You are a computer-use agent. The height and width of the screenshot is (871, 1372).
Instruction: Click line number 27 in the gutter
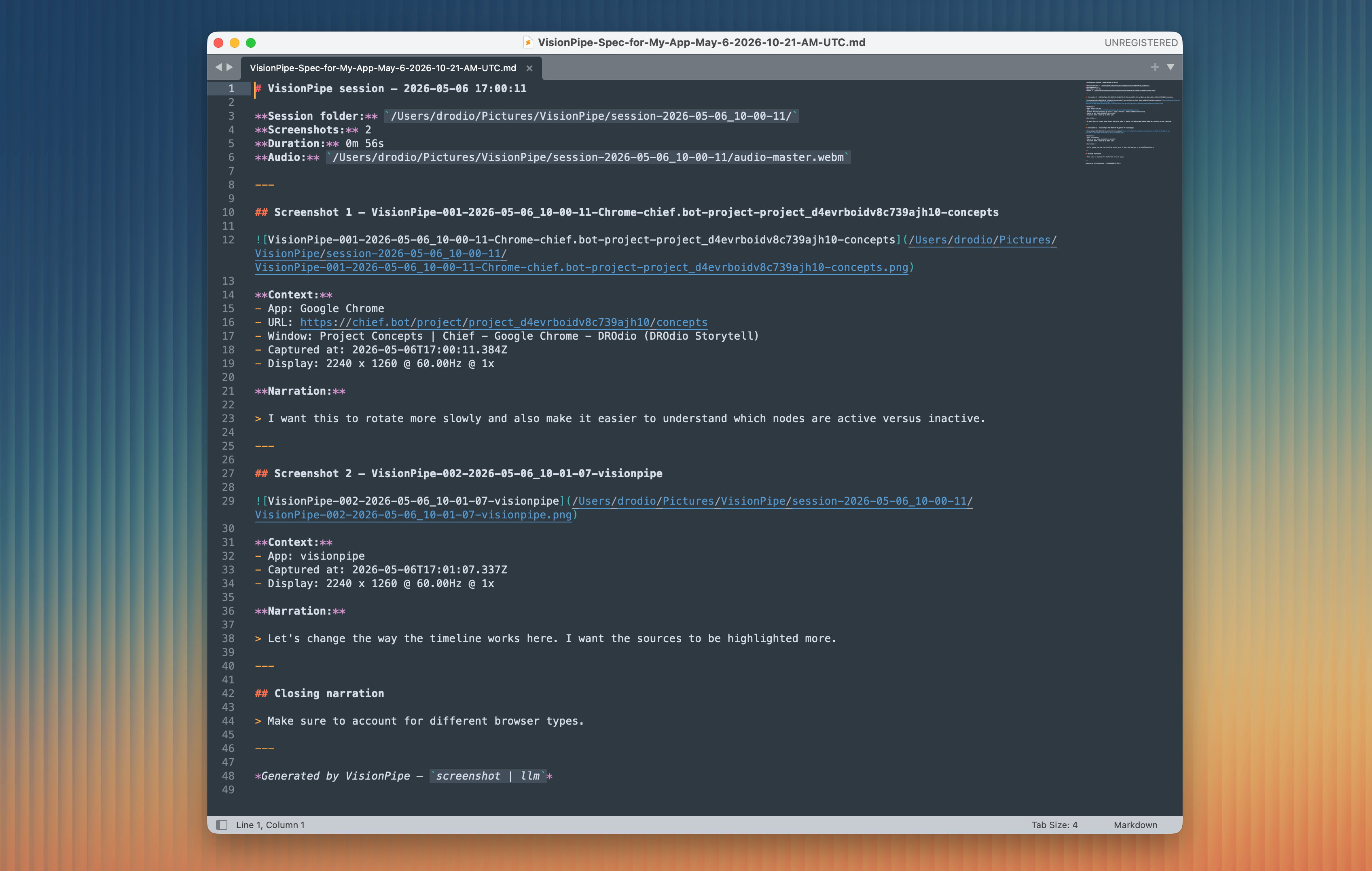click(x=228, y=473)
